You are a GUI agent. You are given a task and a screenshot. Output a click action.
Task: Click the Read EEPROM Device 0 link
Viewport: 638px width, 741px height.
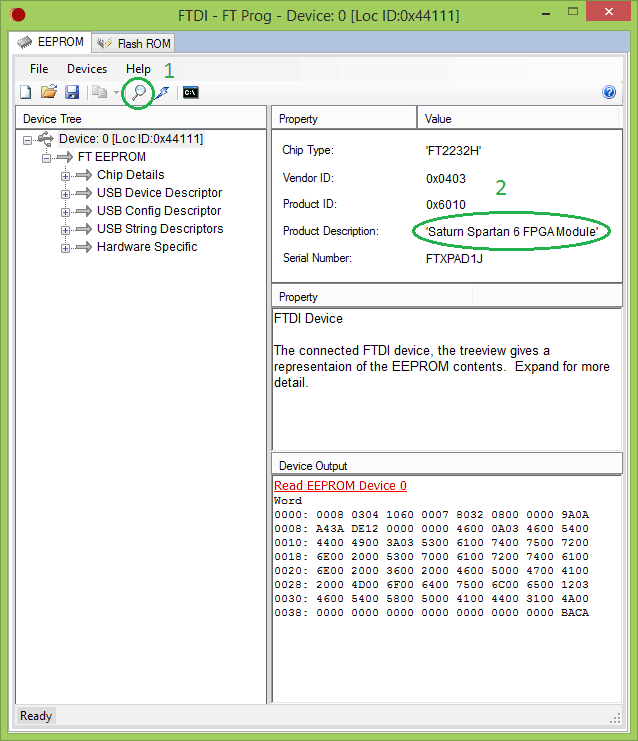tap(340, 486)
